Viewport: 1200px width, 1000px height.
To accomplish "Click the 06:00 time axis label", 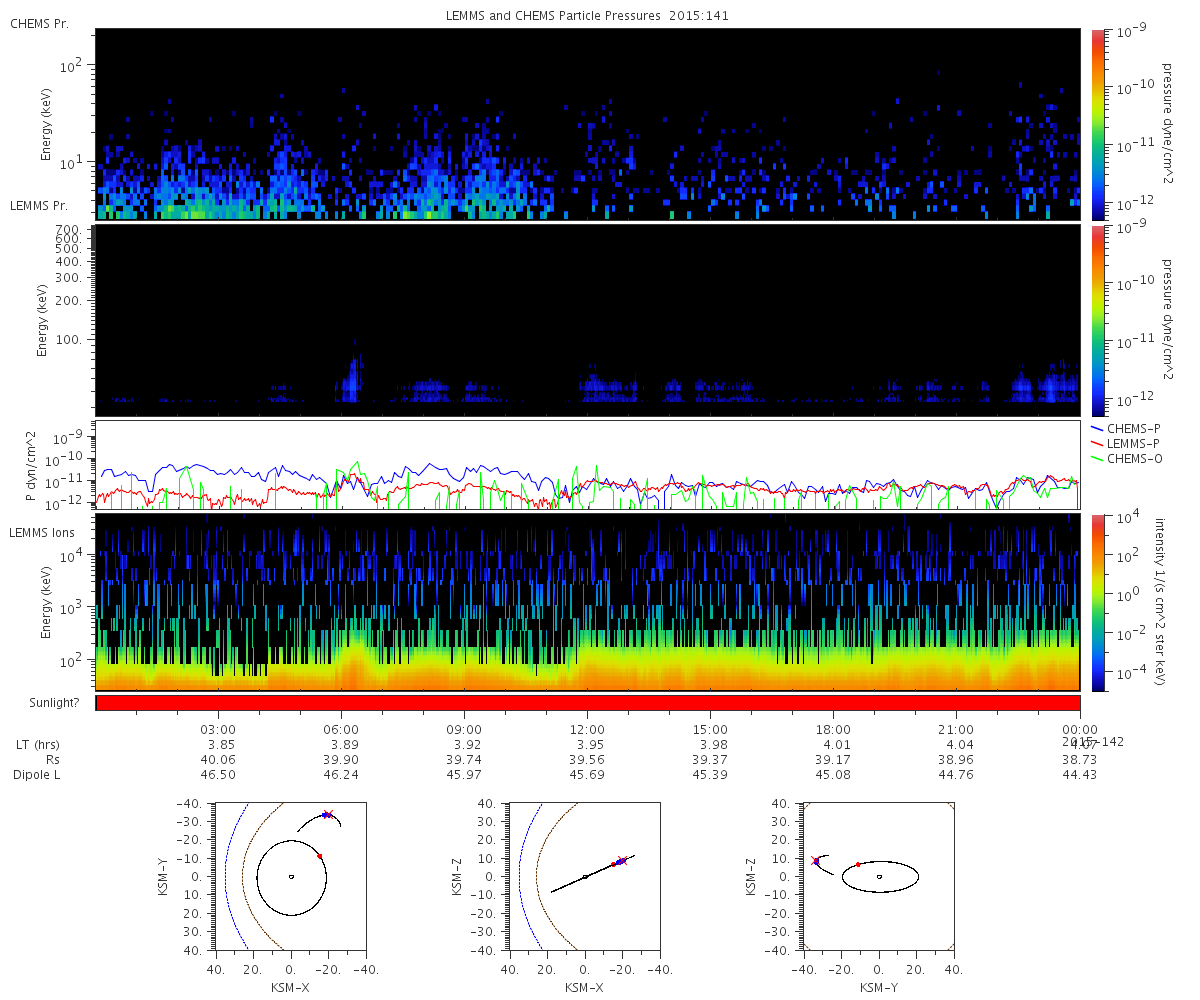I will click(x=342, y=729).
